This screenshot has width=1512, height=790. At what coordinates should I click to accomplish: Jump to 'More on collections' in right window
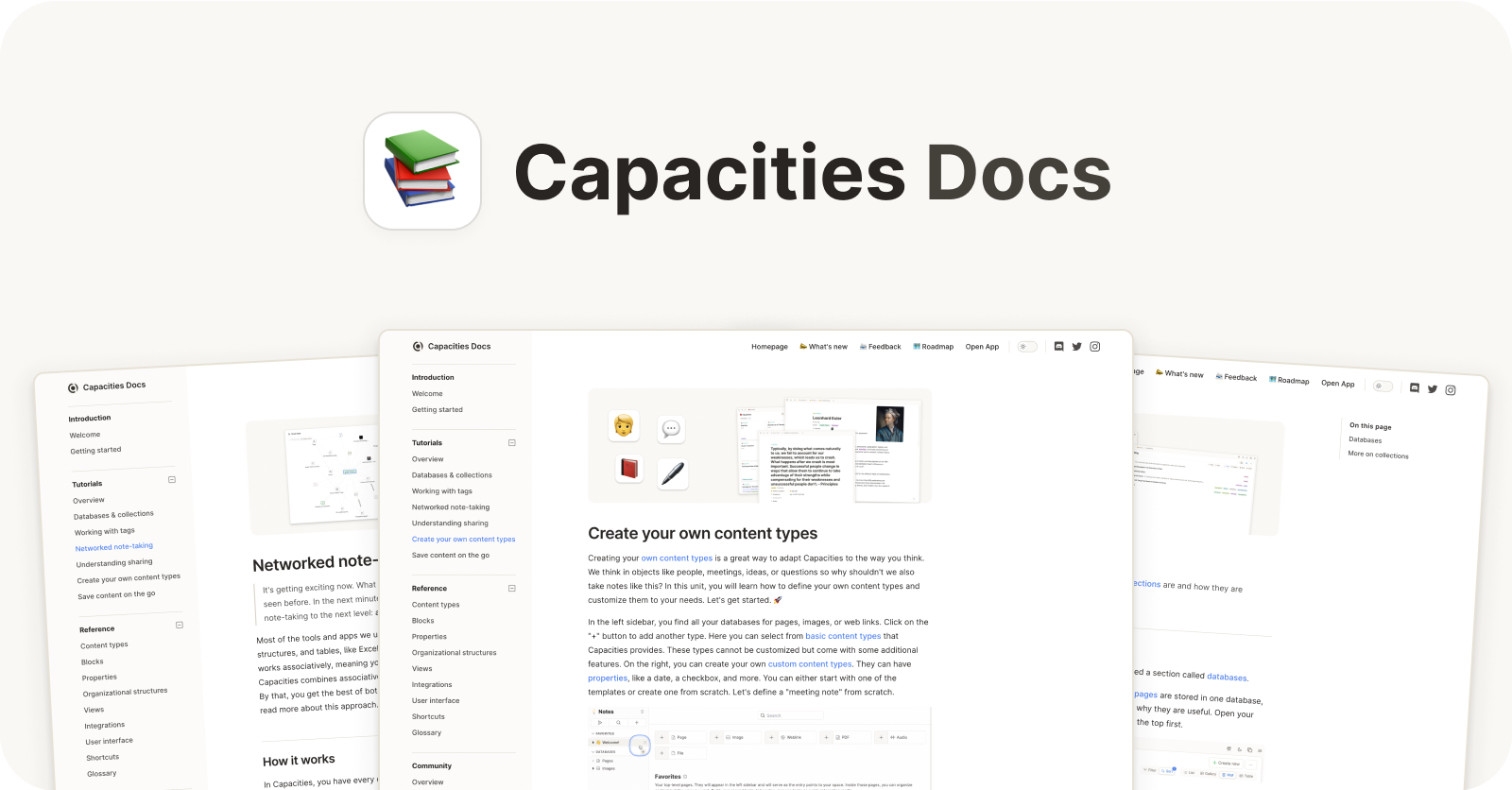point(1378,455)
